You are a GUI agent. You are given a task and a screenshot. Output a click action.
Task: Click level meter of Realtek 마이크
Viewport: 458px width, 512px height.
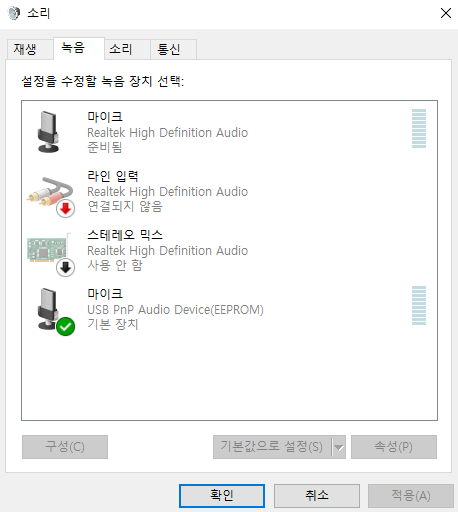click(419, 128)
